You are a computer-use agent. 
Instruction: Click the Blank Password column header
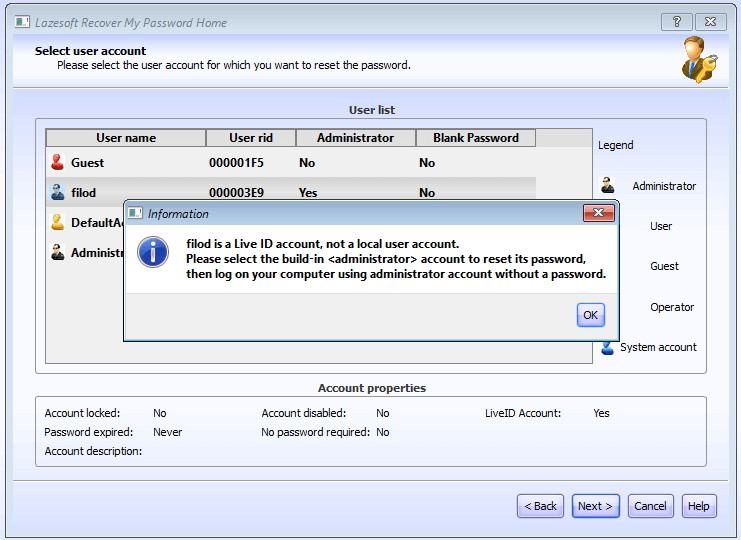pyautogui.click(x=476, y=138)
